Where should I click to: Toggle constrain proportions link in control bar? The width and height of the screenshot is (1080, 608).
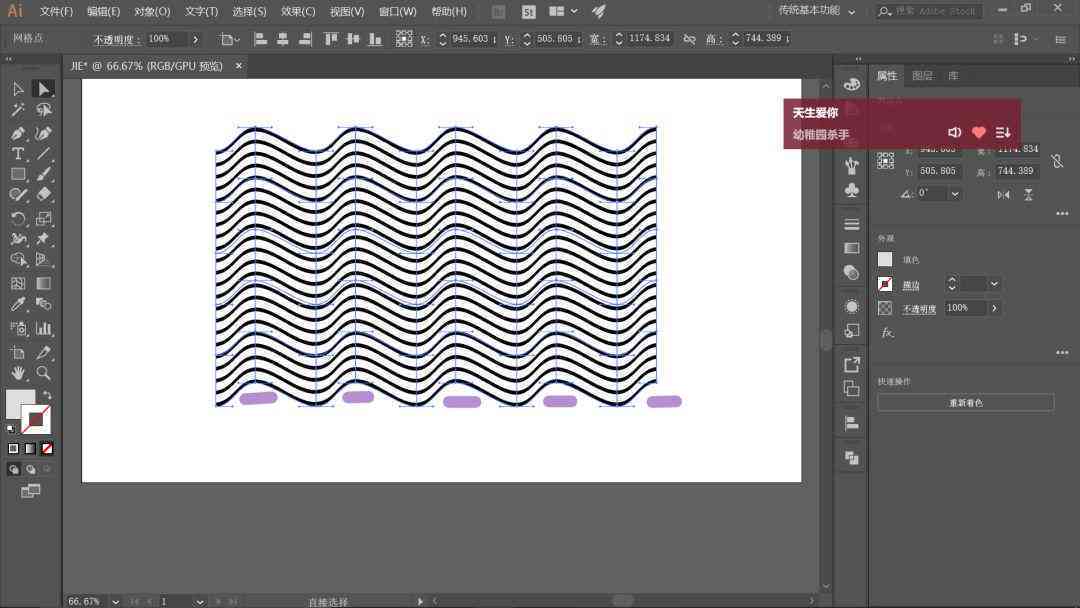point(689,39)
